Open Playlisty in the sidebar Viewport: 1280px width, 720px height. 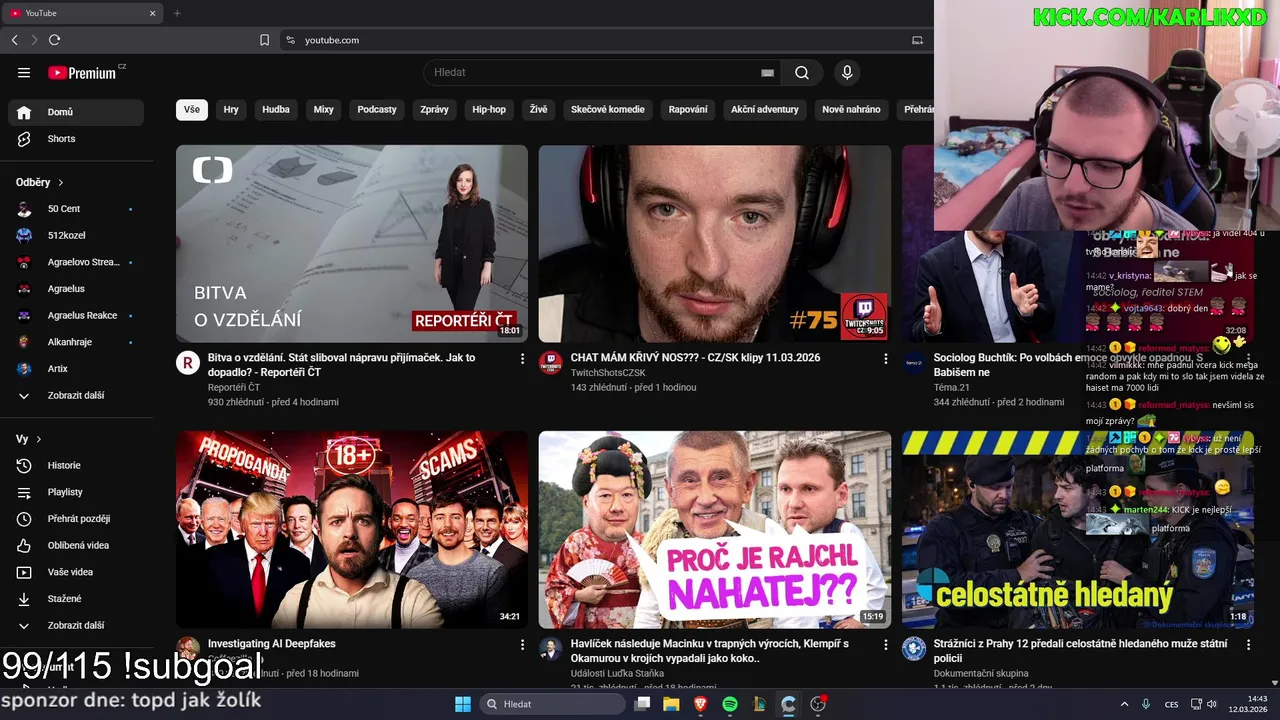click(x=76, y=492)
